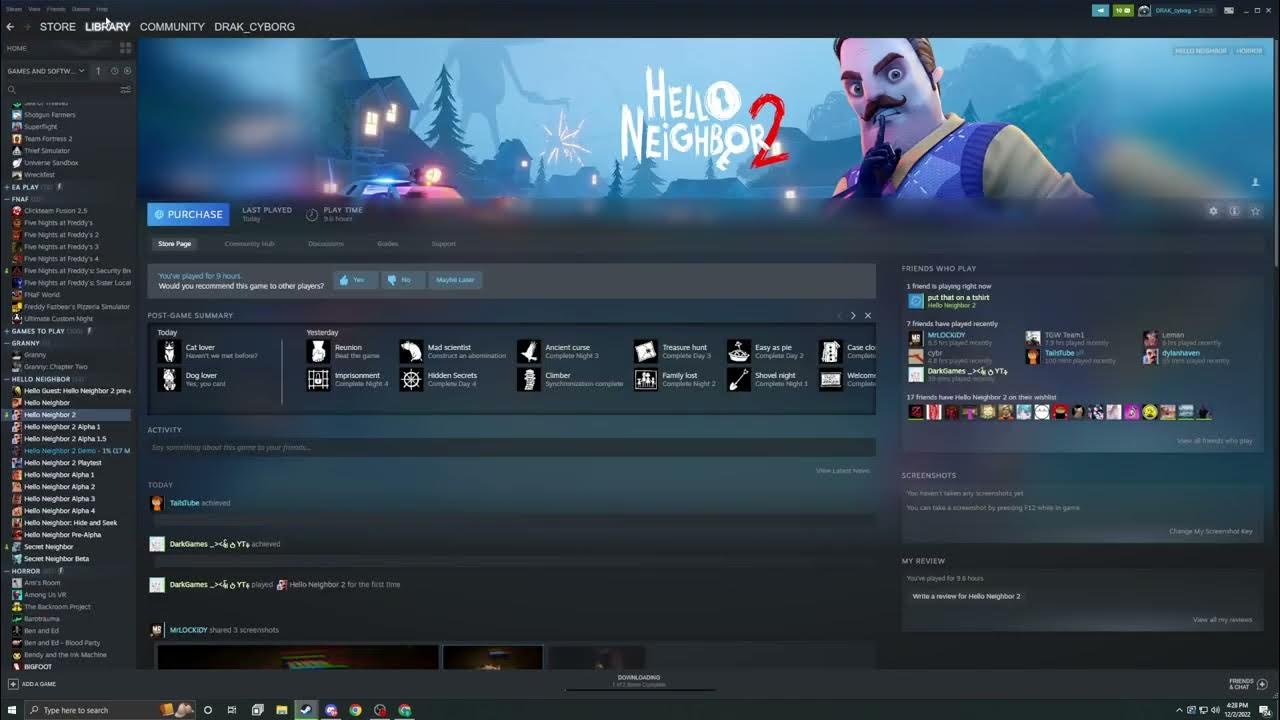Open advanced filter sliders beside library search
The height and width of the screenshot is (720, 1280).
[x=126, y=89]
